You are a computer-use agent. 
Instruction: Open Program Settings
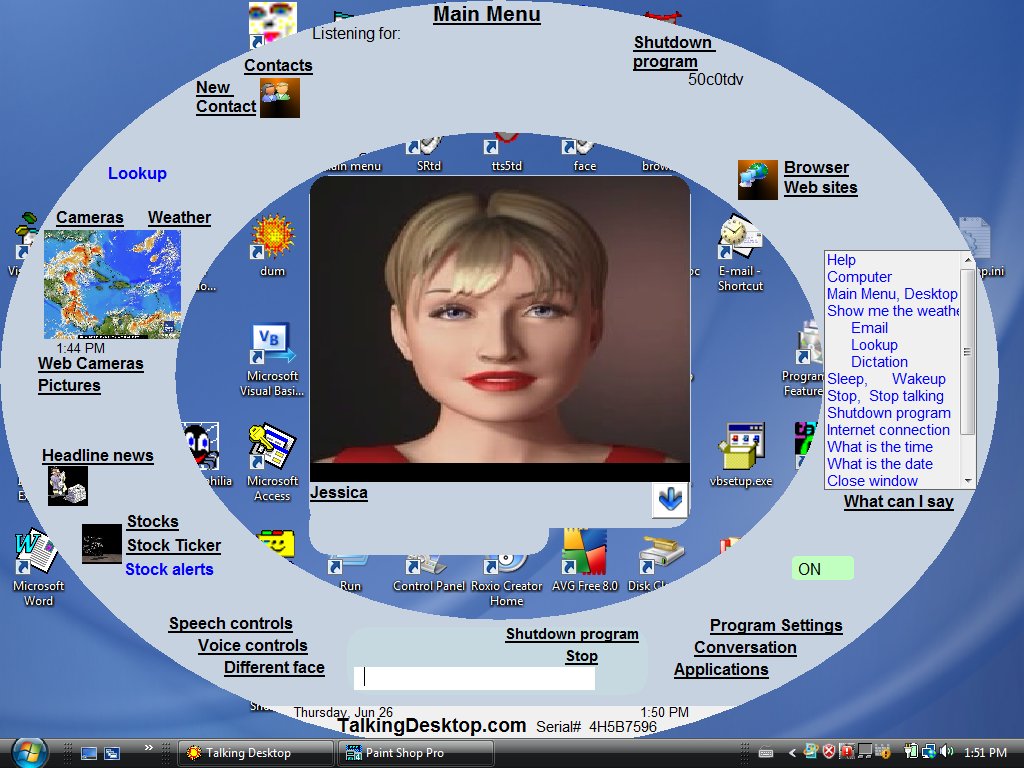pos(776,626)
